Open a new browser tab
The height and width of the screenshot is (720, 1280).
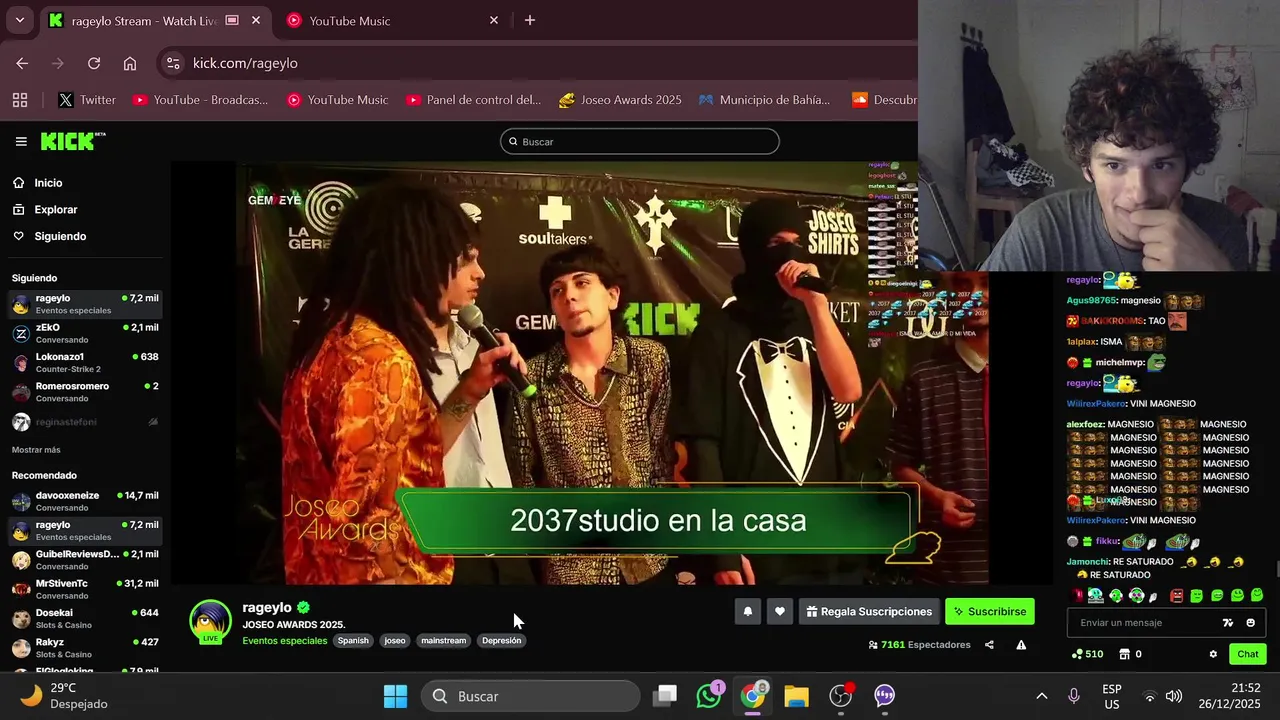[530, 20]
